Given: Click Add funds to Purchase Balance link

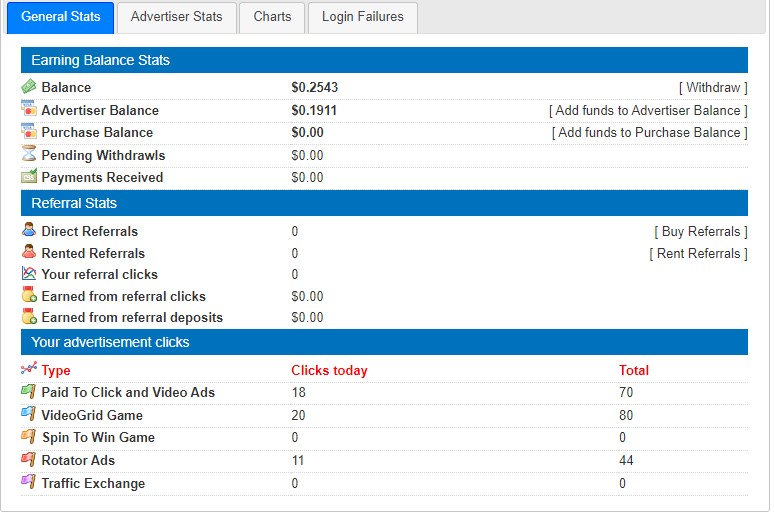Looking at the screenshot, I should [x=649, y=132].
